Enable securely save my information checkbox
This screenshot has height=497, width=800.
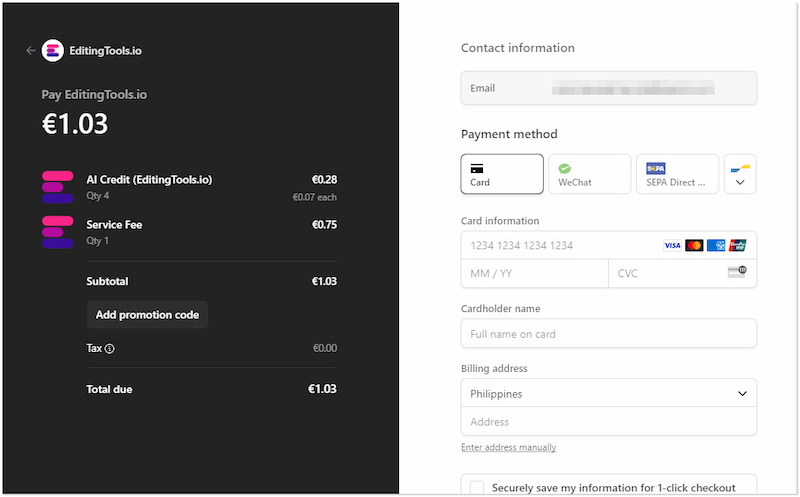coord(477,488)
